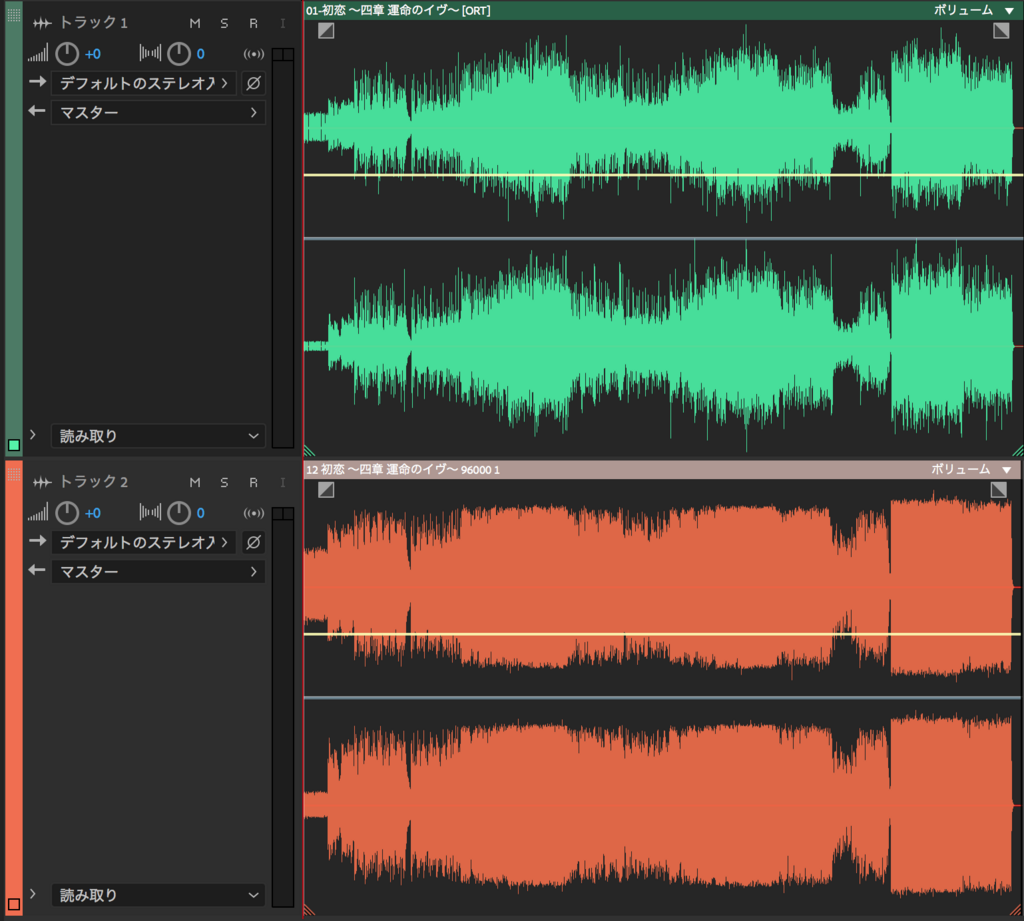Screen dimensions: 1024x921
Task: Click the Track 1 pan knob
Action: tap(179, 54)
